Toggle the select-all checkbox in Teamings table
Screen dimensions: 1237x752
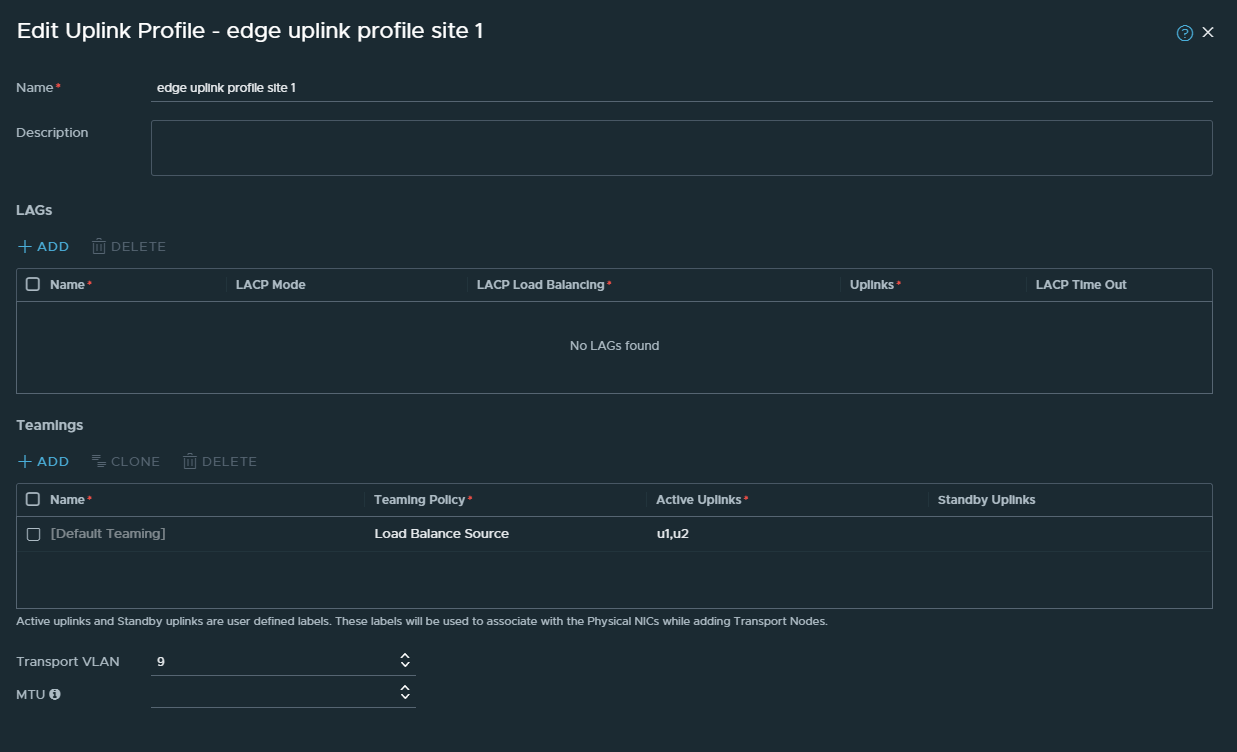pyautogui.click(x=33, y=499)
